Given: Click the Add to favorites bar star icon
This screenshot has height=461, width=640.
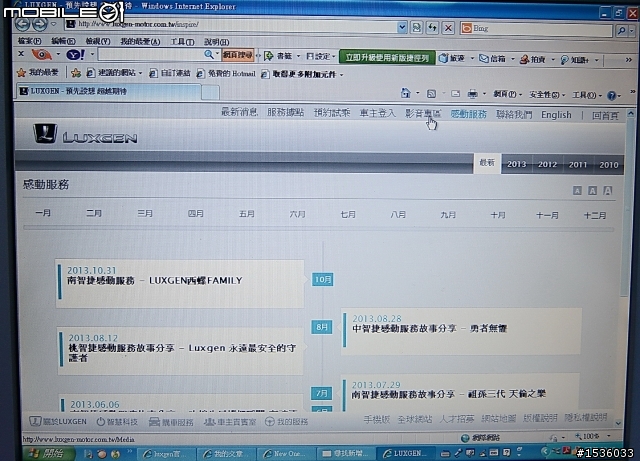Looking at the screenshot, I should coord(76,73).
